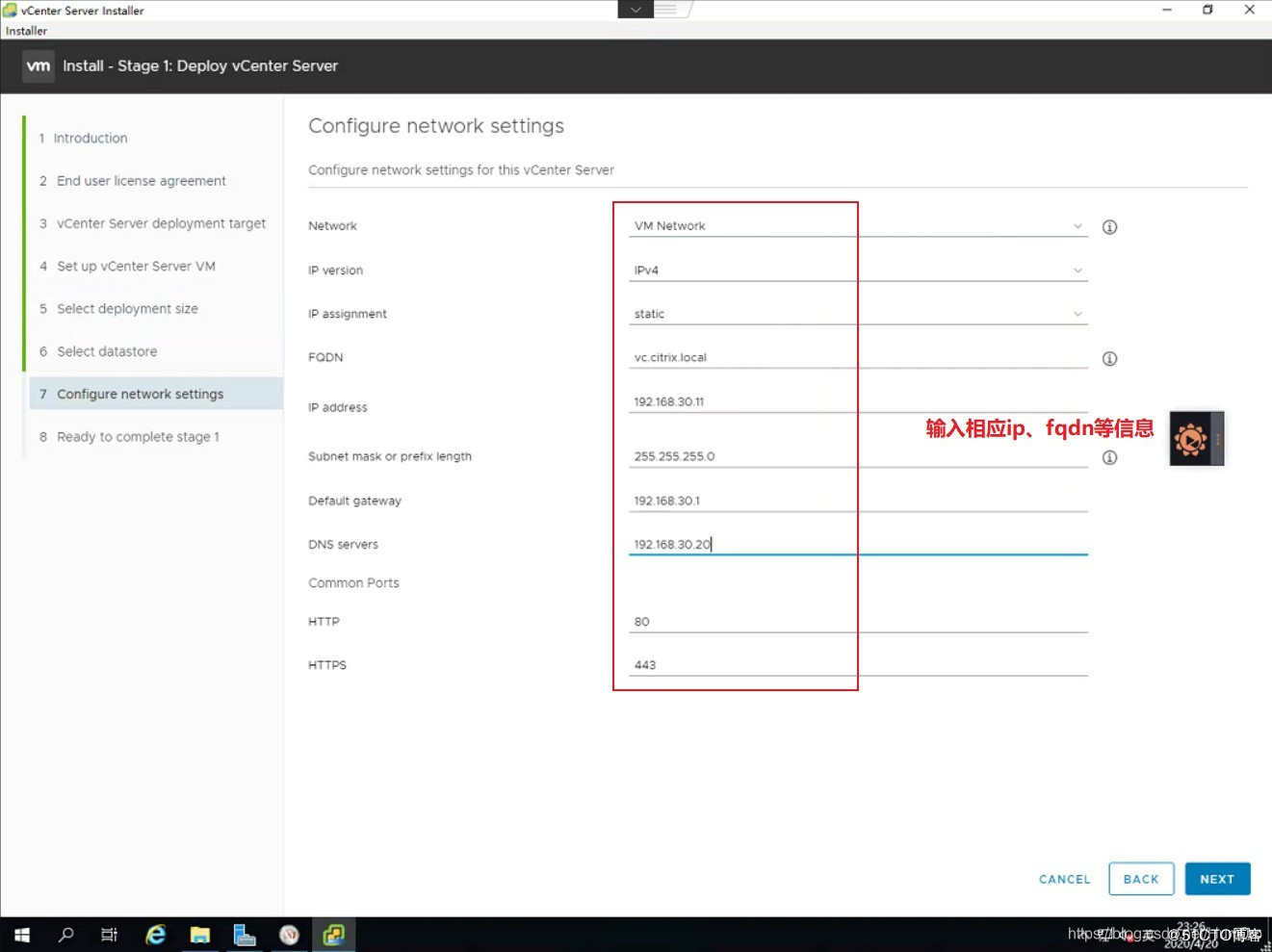Viewport: 1272px width, 952px height.
Task: Open Task View on the taskbar
Action: 109,935
